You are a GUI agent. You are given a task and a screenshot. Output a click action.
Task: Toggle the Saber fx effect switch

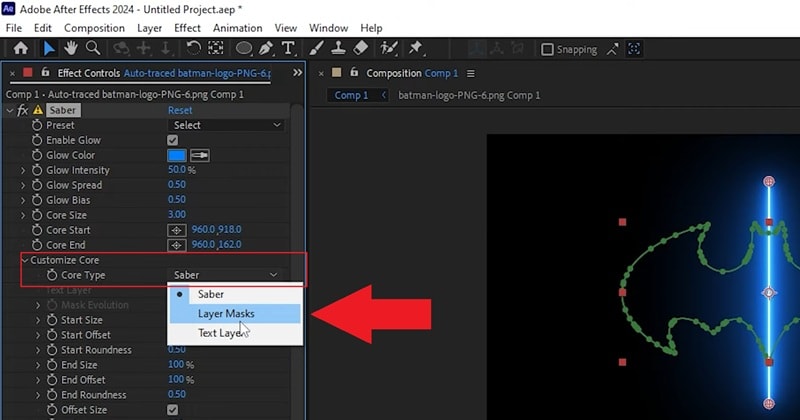pyautogui.click(x=22, y=110)
